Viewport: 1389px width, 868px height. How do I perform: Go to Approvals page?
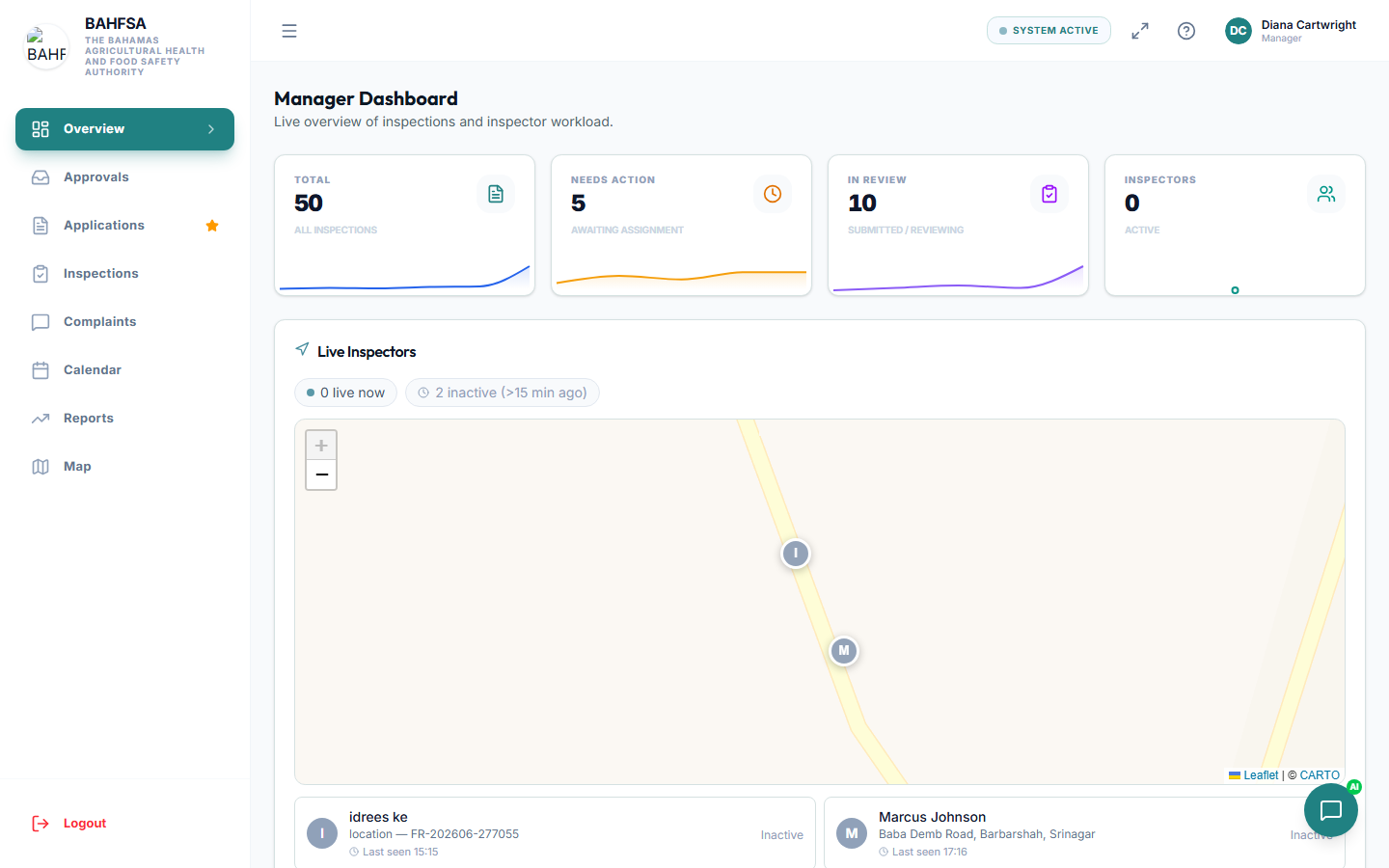tap(124, 177)
